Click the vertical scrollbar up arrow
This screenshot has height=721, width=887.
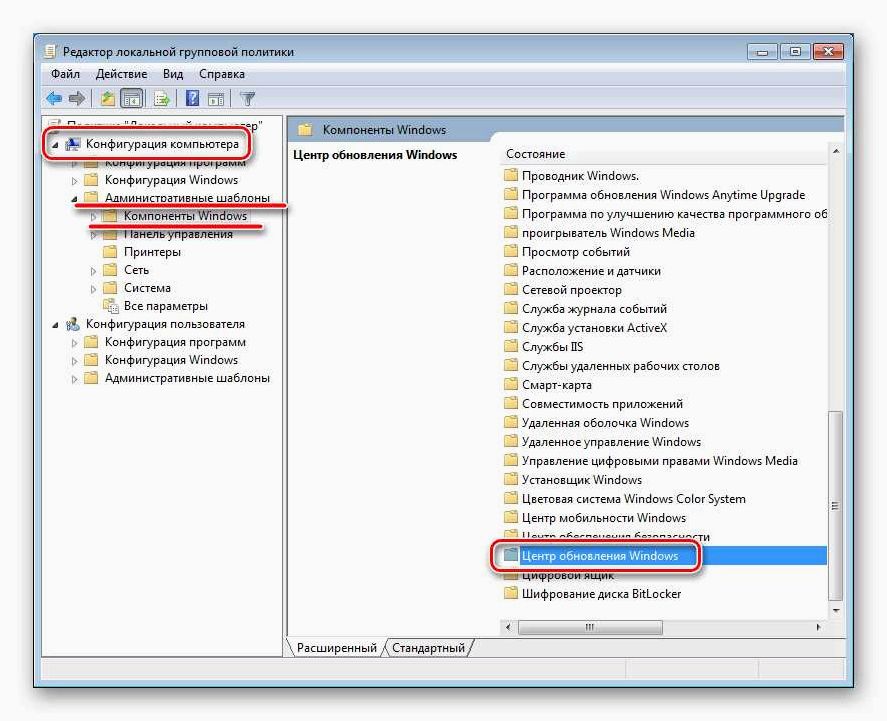(x=836, y=151)
